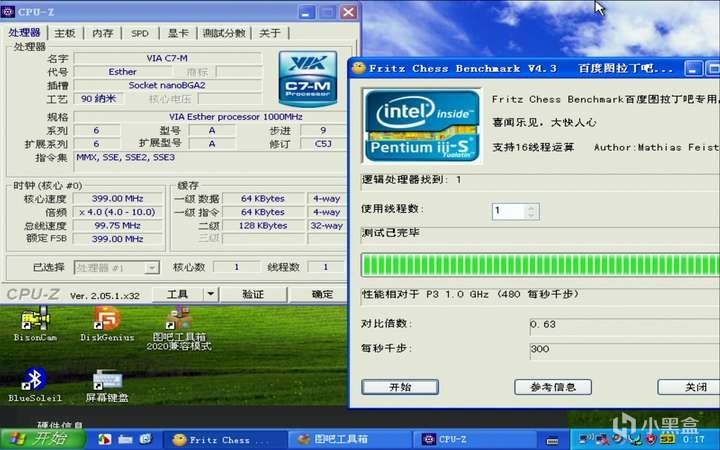Click the red shield security tray icon
This screenshot has width=720, height=450.
point(651,439)
